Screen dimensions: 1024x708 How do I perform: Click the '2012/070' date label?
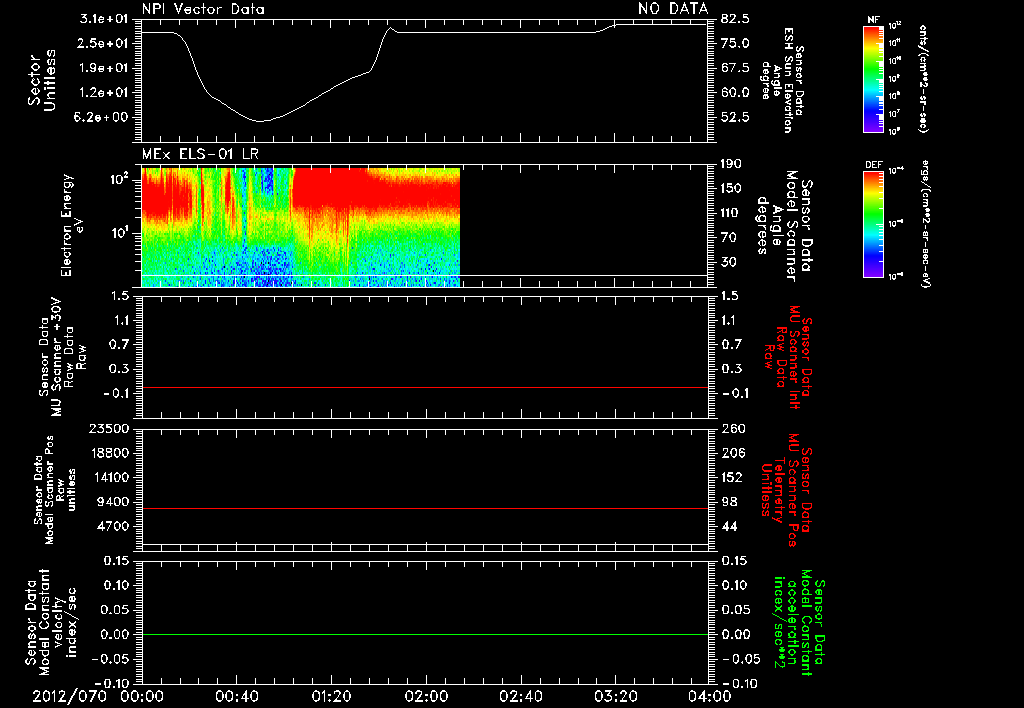coord(70,696)
